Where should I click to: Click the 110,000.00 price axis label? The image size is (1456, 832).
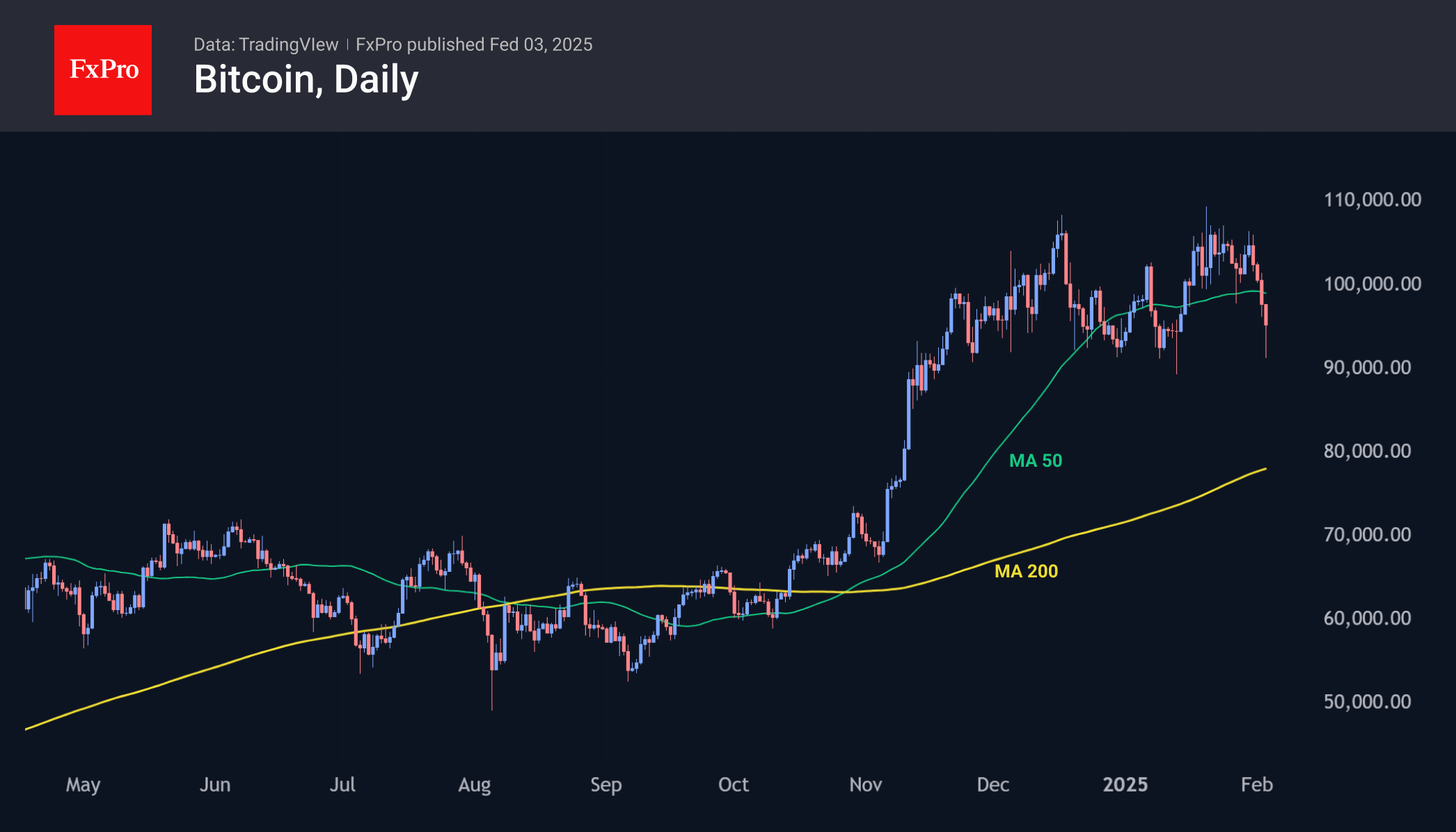tap(1372, 200)
